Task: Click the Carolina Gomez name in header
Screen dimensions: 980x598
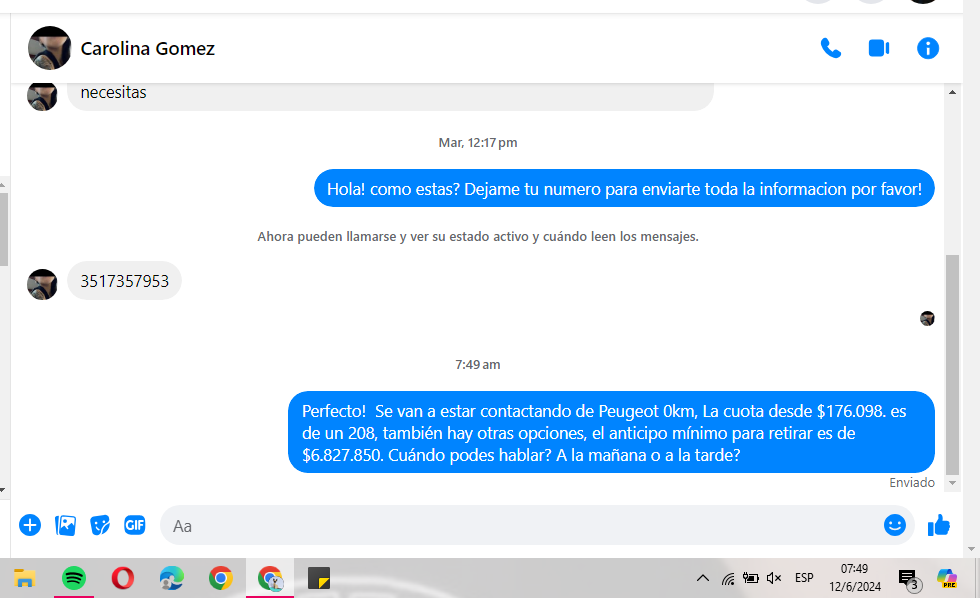Action: [x=148, y=49]
